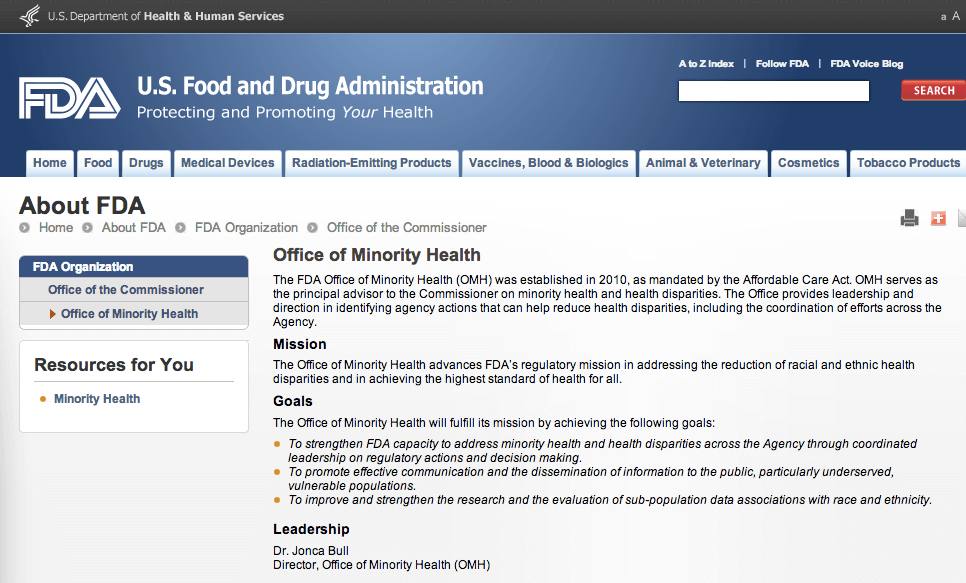This screenshot has width=966, height=583.
Task: Click the 'About FDA' page title
Action: 82,205
